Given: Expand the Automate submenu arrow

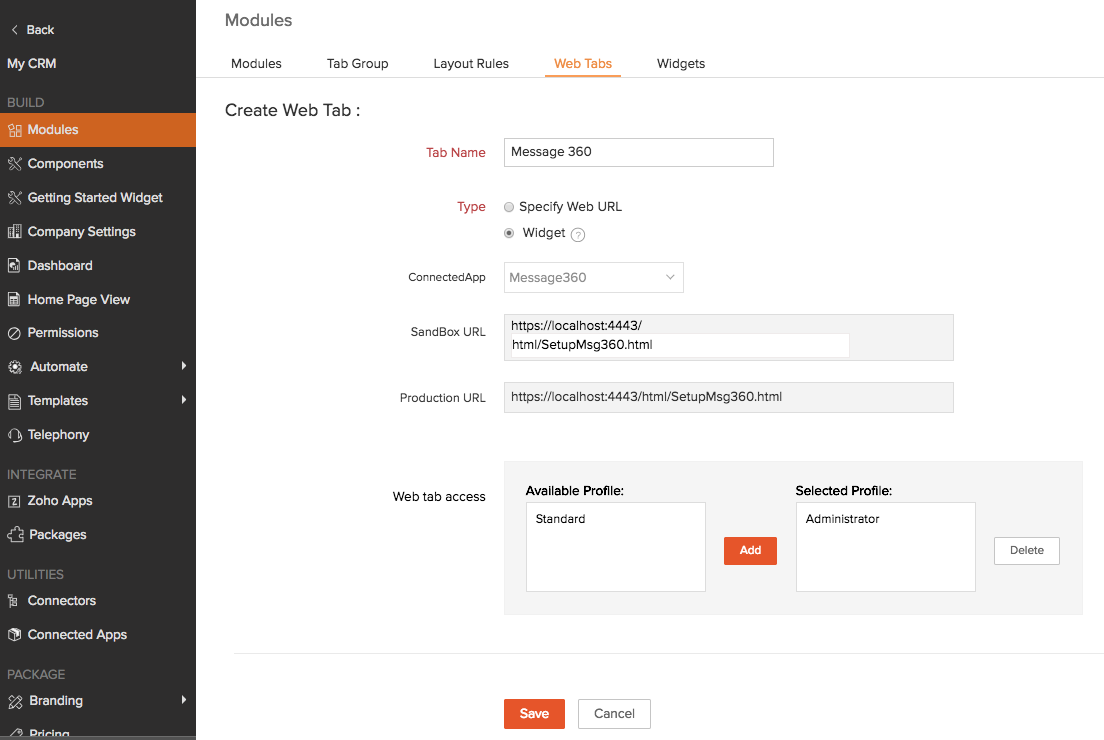Looking at the screenshot, I should (x=184, y=366).
